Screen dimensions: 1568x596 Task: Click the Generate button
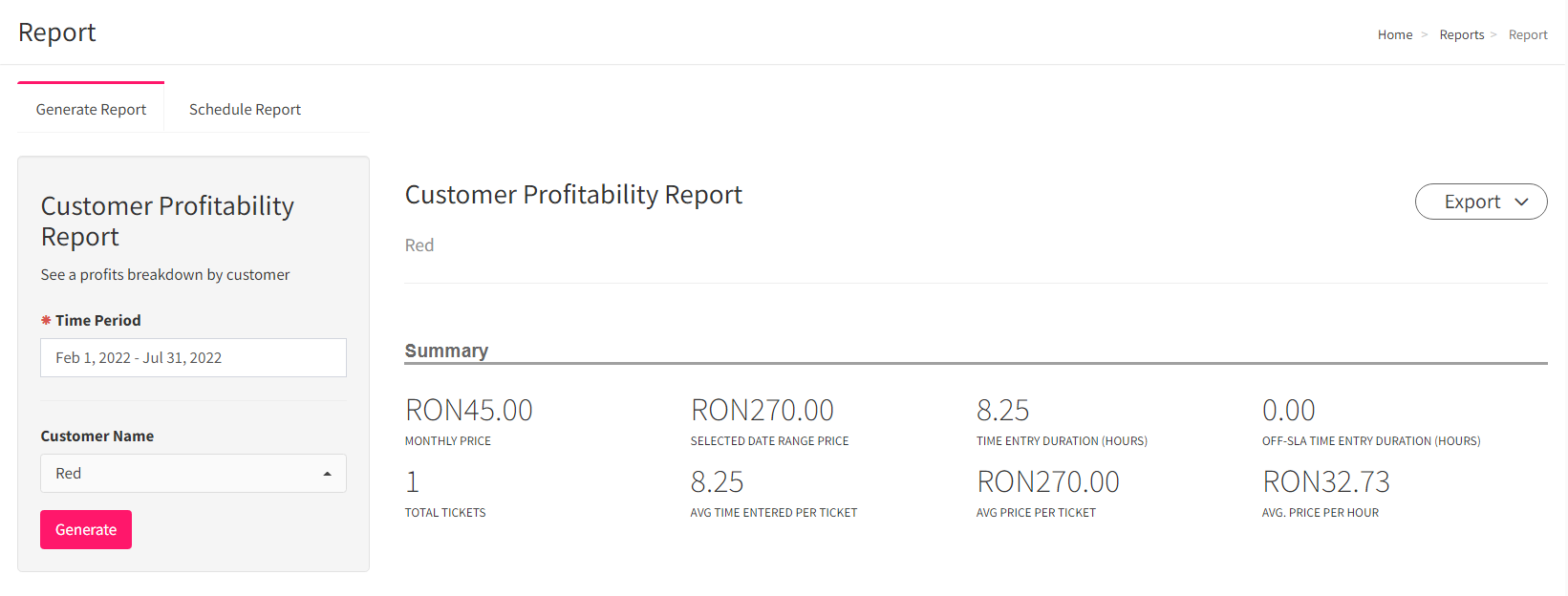pyautogui.click(x=86, y=530)
